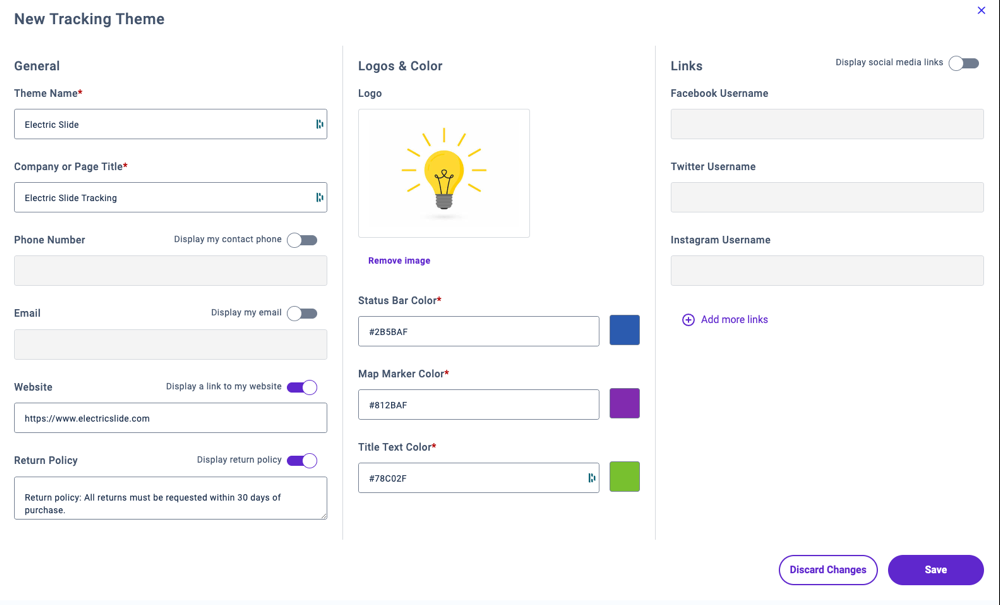Turn on Display social media links
Screen dimensions: 1000x605
tap(964, 63)
